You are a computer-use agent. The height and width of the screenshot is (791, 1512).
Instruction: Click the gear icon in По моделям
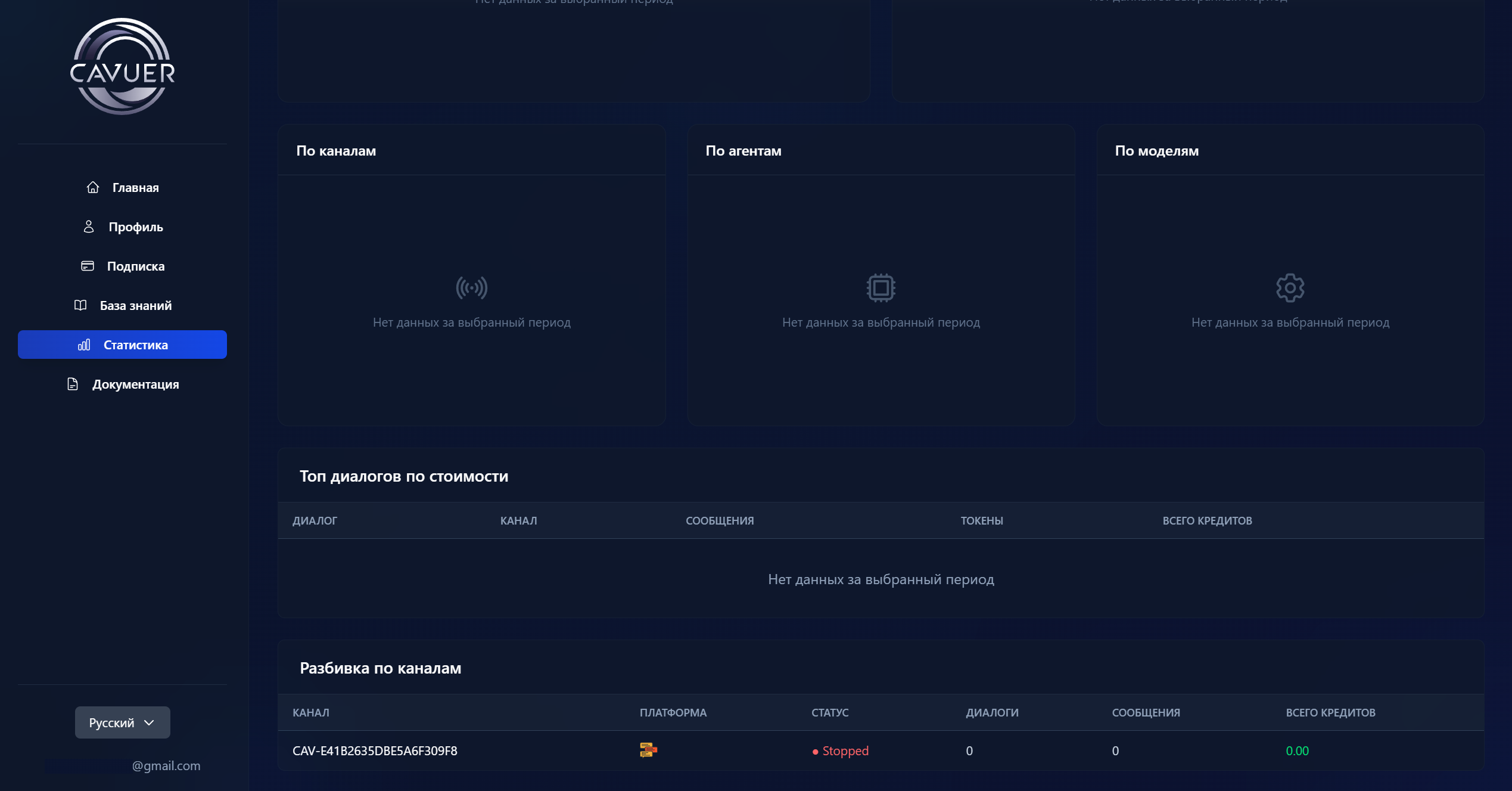tap(1290, 288)
